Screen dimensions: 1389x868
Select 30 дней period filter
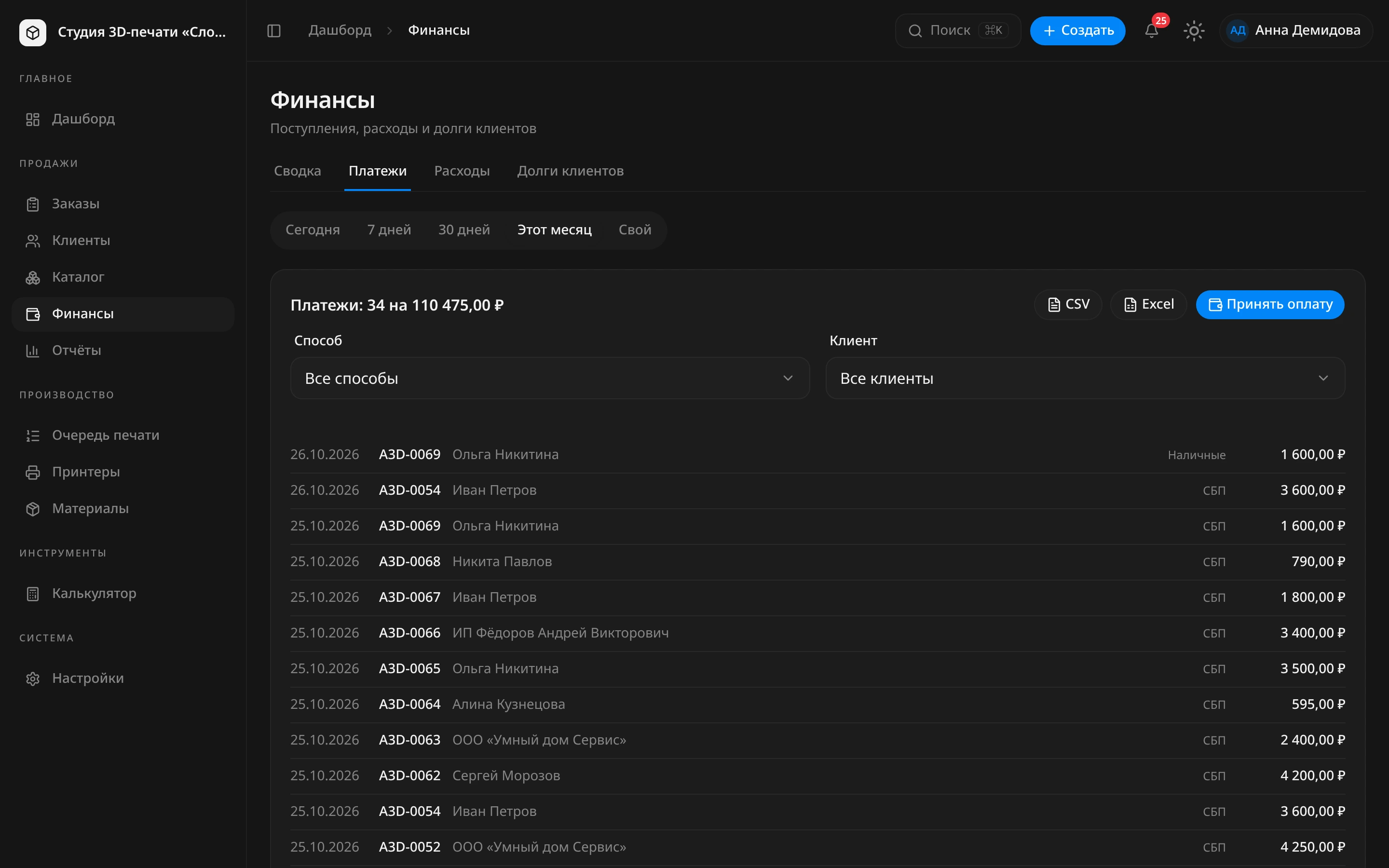(x=464, y=230)
